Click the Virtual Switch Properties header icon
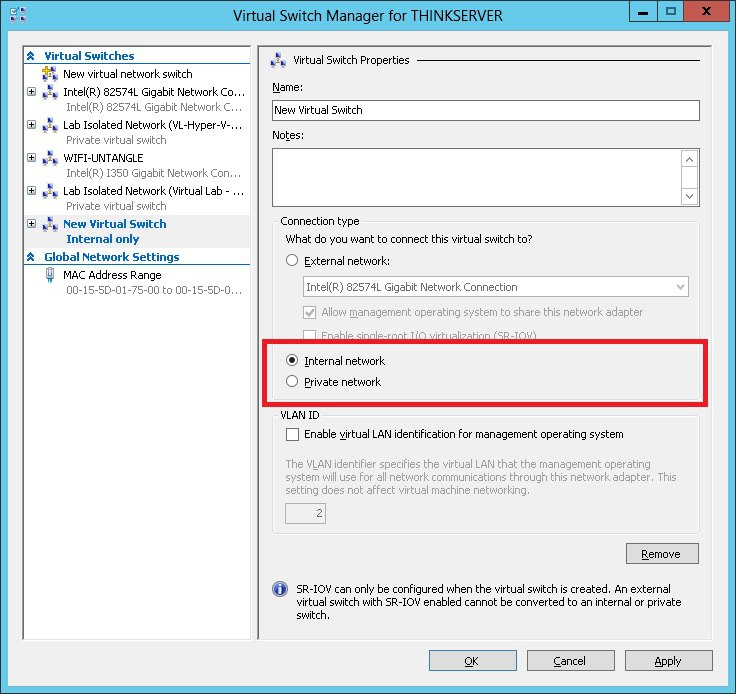Image resolution: width=736 pixels, height=694 pixels. point(278,60)
